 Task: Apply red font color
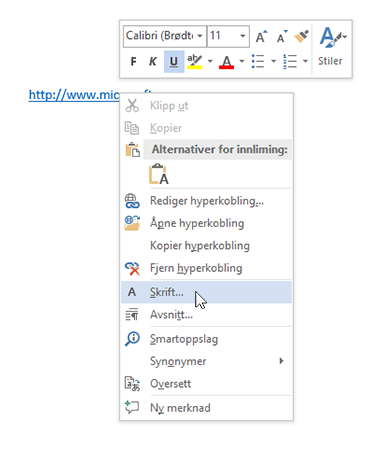226,62
